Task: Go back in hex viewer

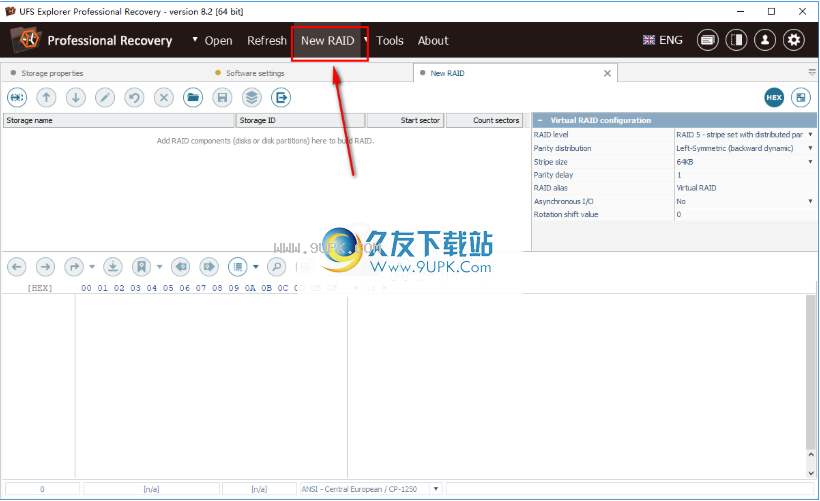Action: pyautogui.click(x=17, y=267)
